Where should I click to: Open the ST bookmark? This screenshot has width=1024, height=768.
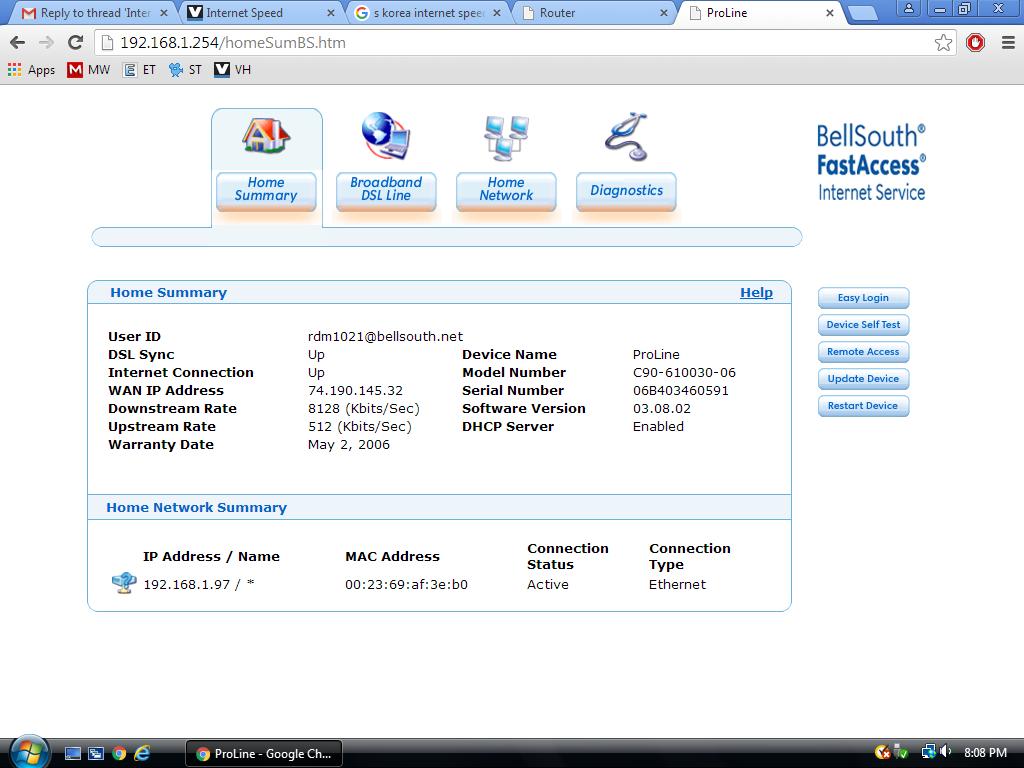tap(185, 69)
